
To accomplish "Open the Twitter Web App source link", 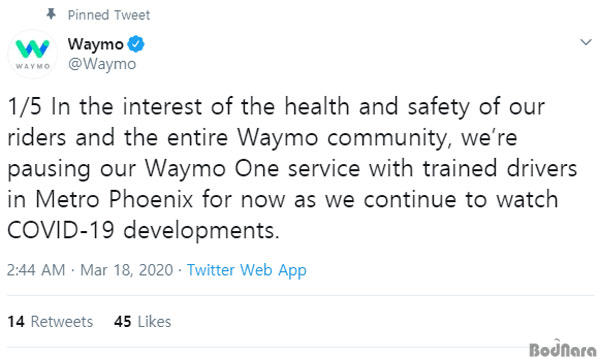I will pos(246,270).
